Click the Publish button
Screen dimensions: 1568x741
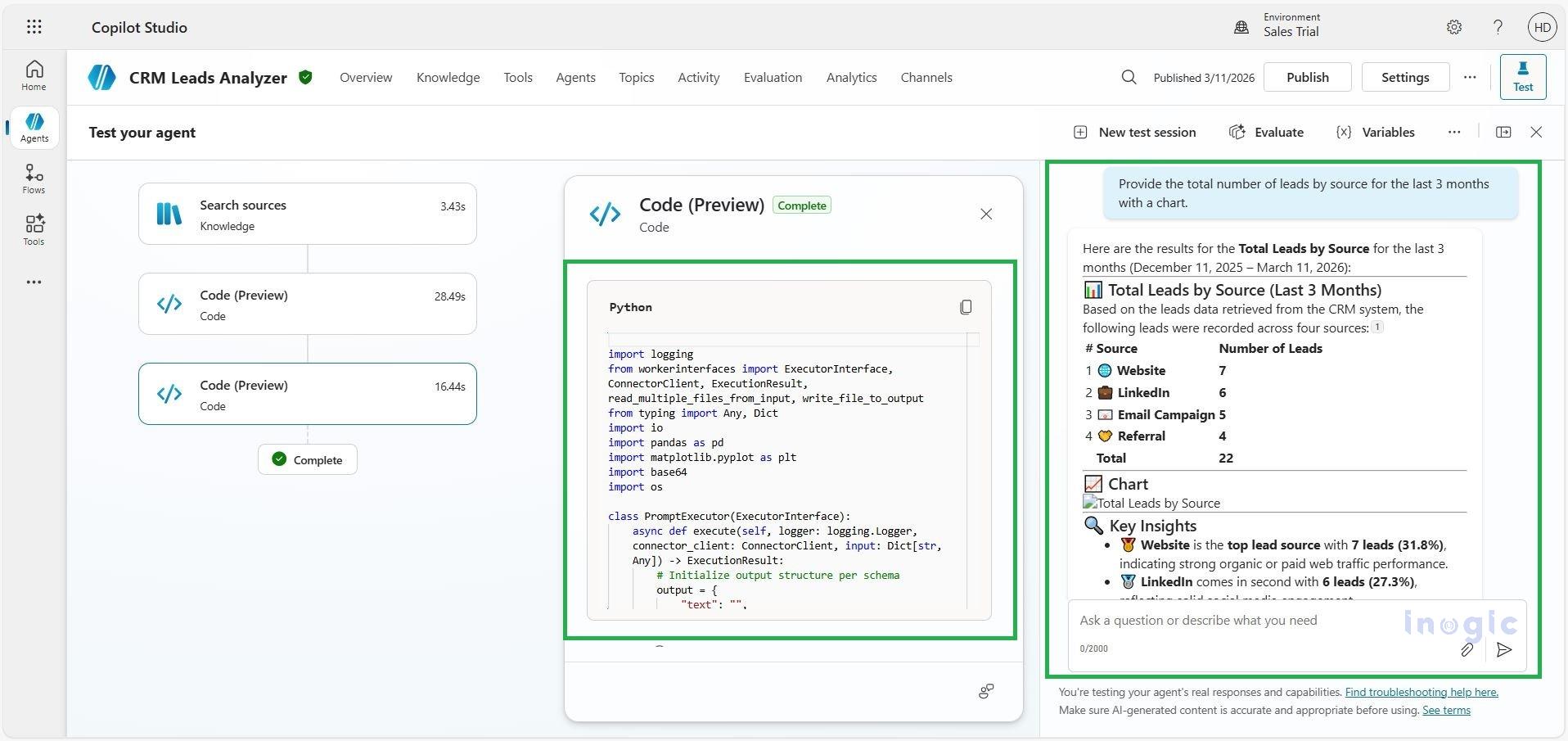point(1307,77)
